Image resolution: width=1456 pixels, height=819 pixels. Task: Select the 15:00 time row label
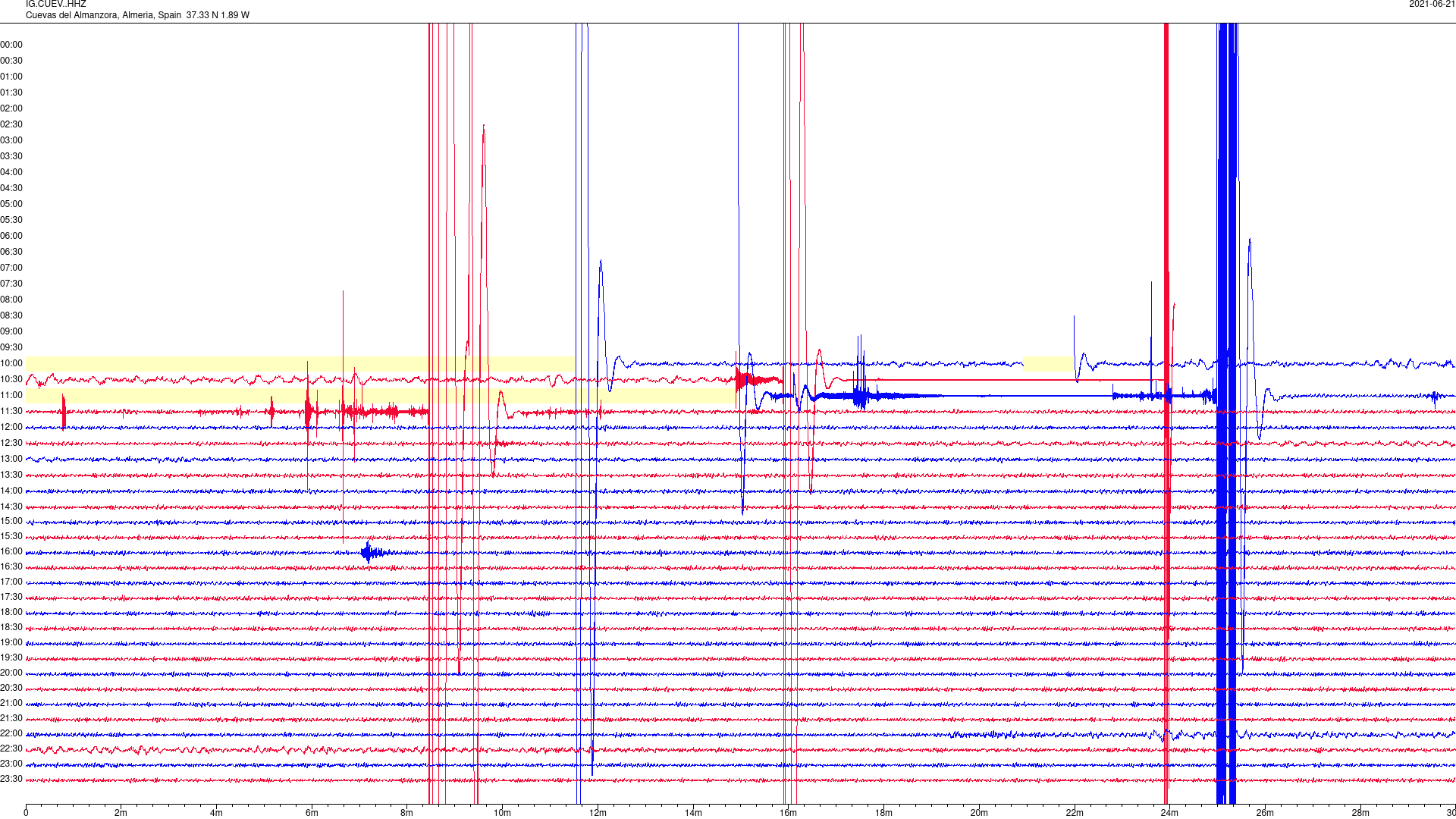click(x=11, y=521)
